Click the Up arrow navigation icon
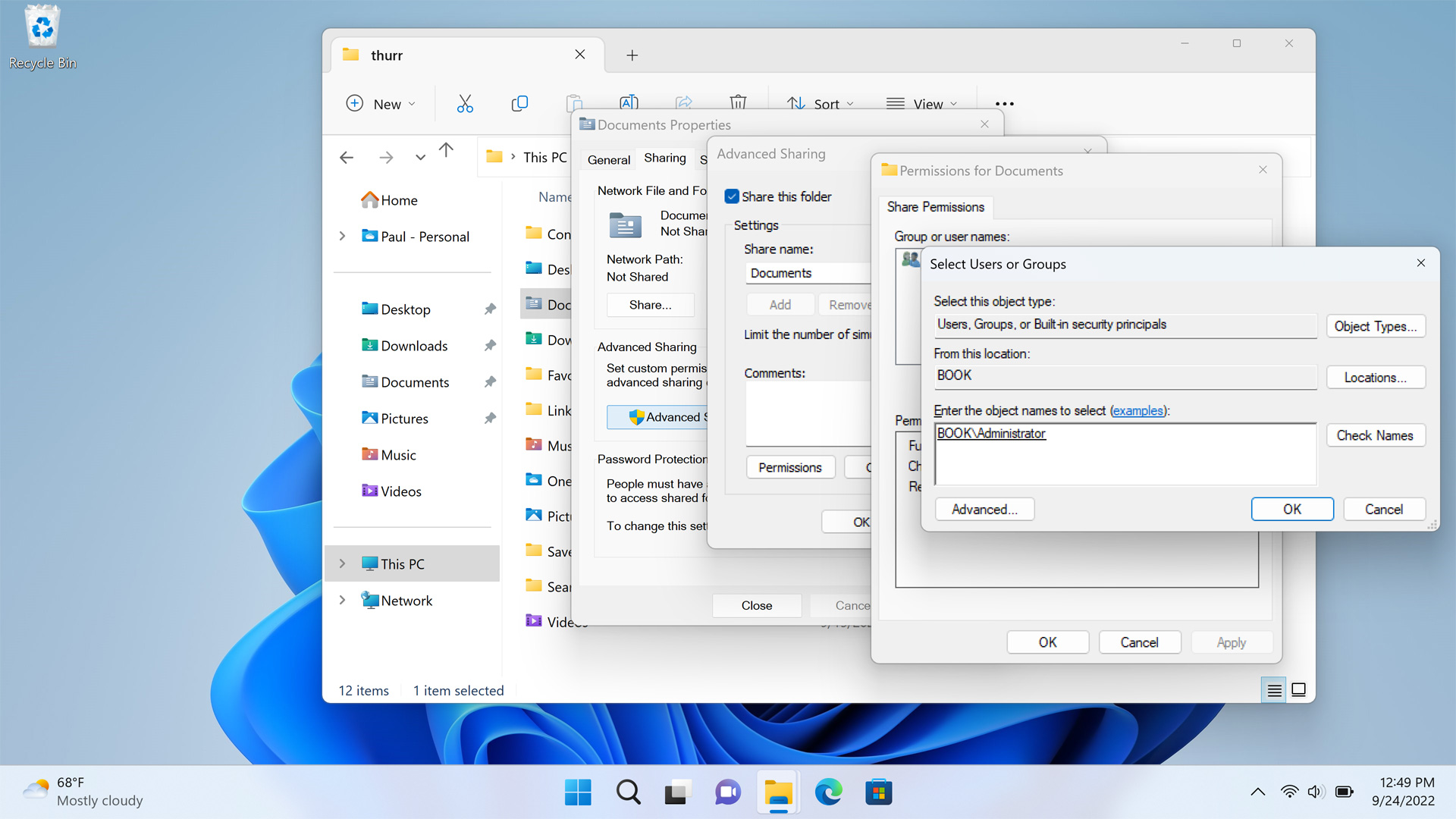 tap(446, 150)
